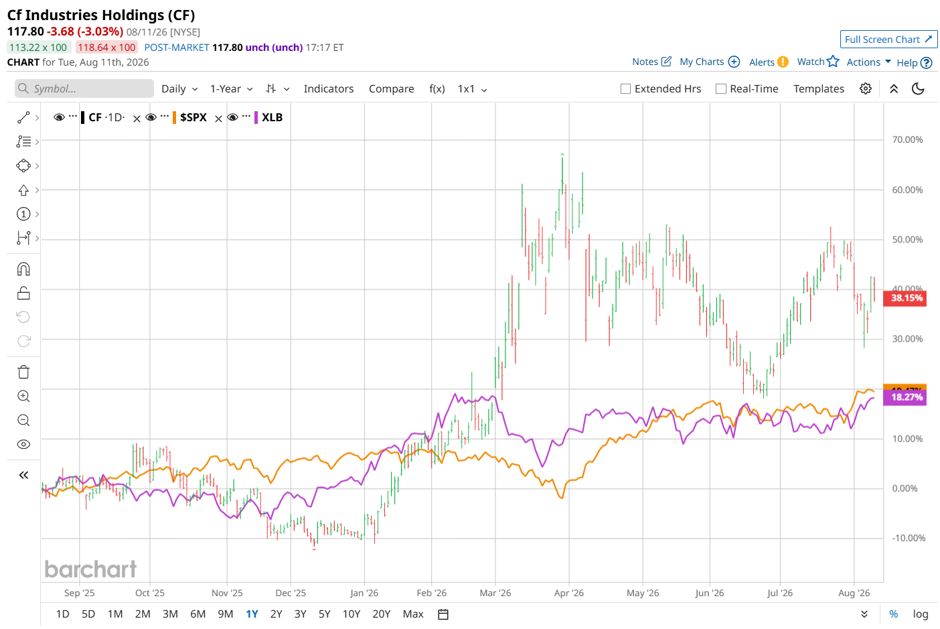The image size is (940, 629).
Task: Open the Help link
Action: pos(914,62)
